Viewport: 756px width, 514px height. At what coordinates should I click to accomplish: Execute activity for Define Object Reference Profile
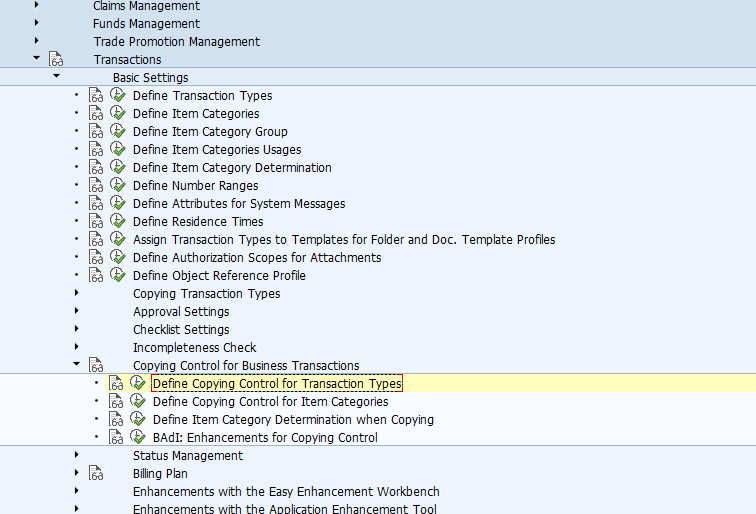[118, 275]
